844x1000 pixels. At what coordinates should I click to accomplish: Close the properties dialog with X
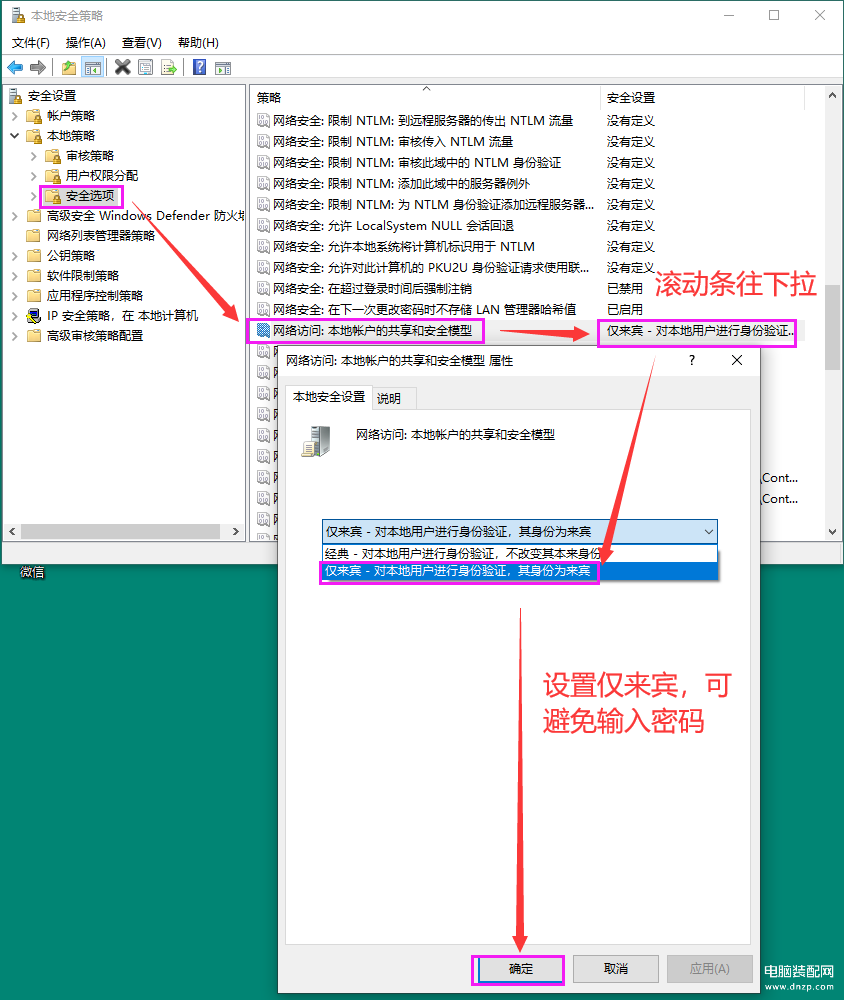(737, 360)
